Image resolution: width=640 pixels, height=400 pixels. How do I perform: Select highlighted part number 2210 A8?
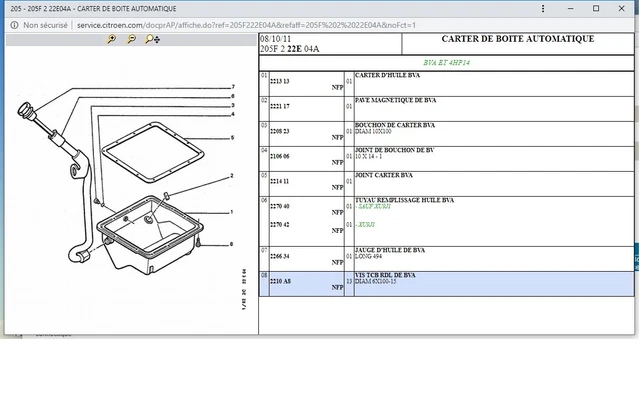click(x=280, y=281)
